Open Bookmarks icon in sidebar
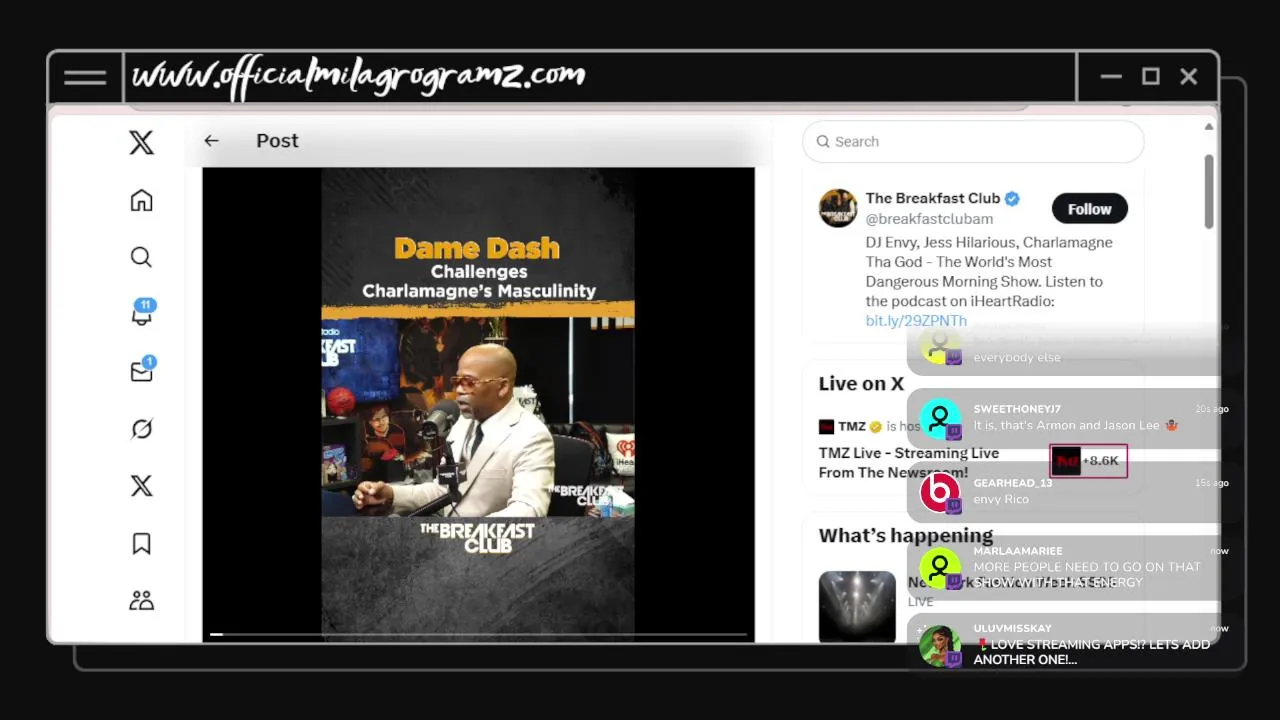Image resolution: width=1280 pixels, height=720 pixels. point(141,543)
